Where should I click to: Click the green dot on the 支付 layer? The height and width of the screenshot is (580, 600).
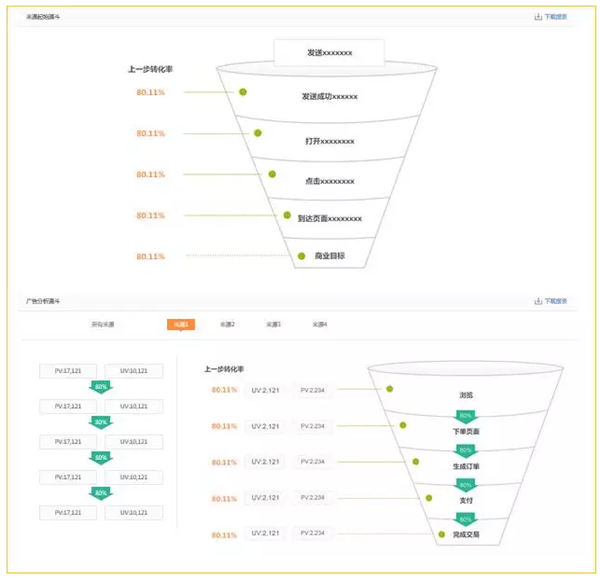tap(429, 498)
